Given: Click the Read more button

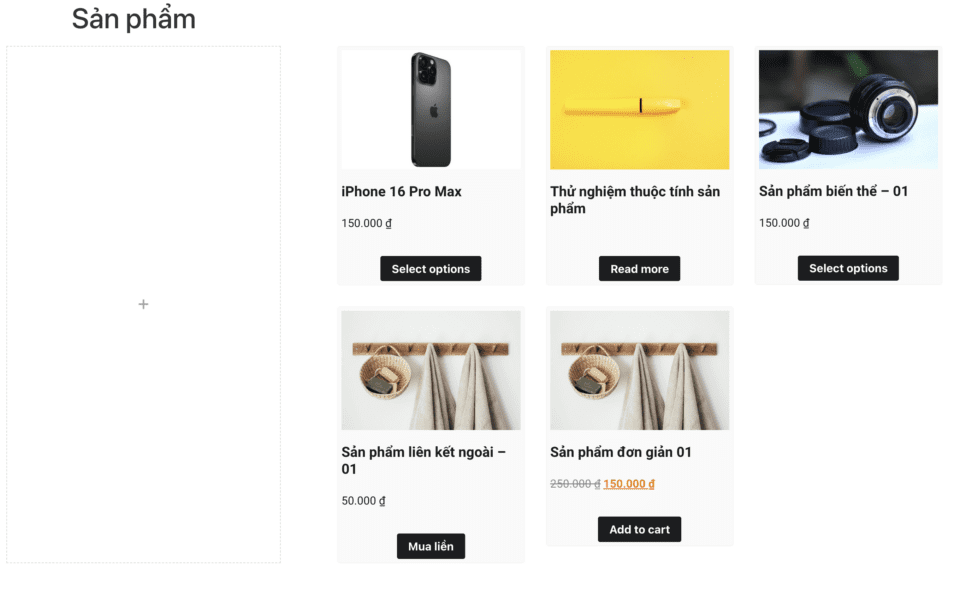Looking at the screenshot, I should click(x=639, y=269).
